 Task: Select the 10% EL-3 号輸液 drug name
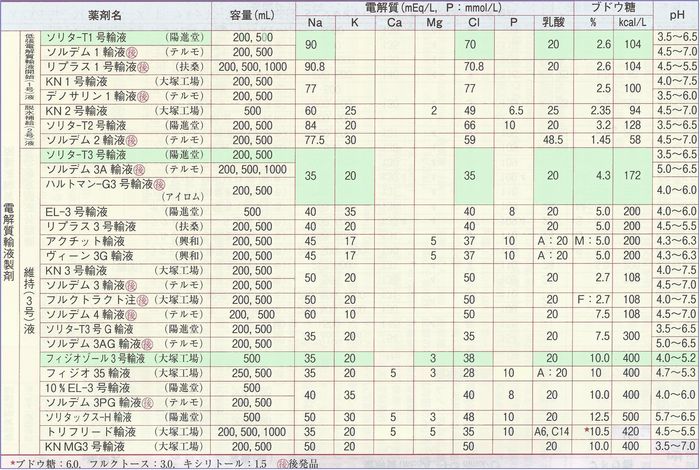click(x=88, y=387)
